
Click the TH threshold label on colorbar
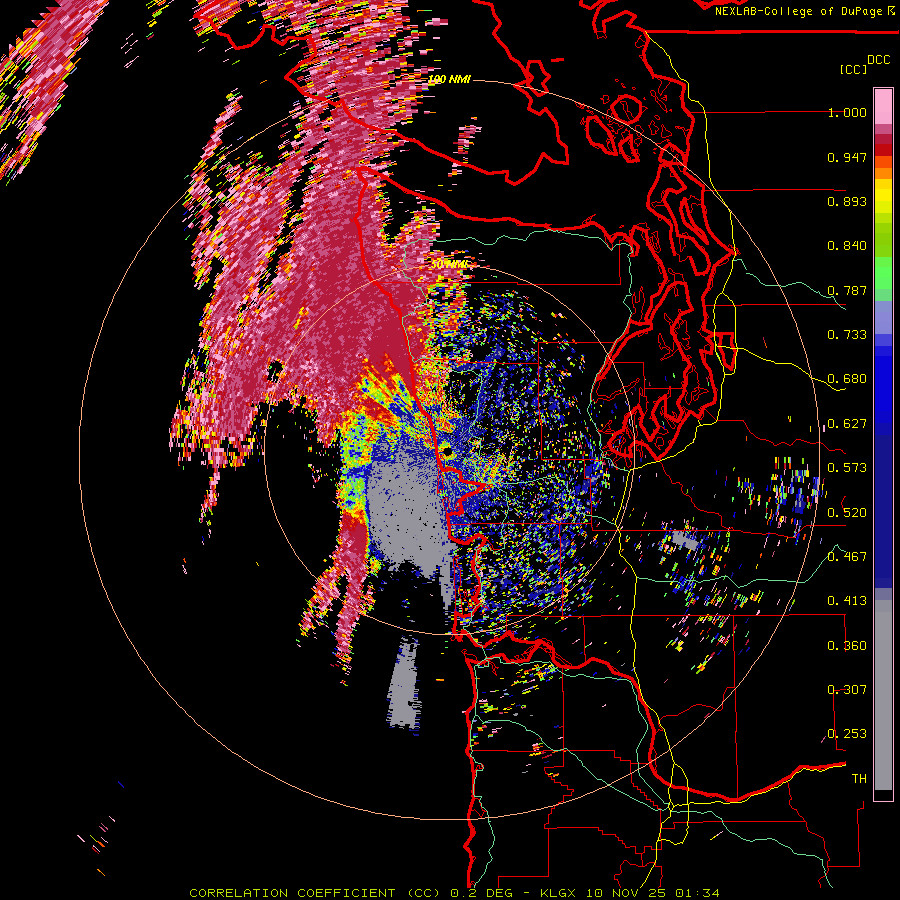point(859,778)
